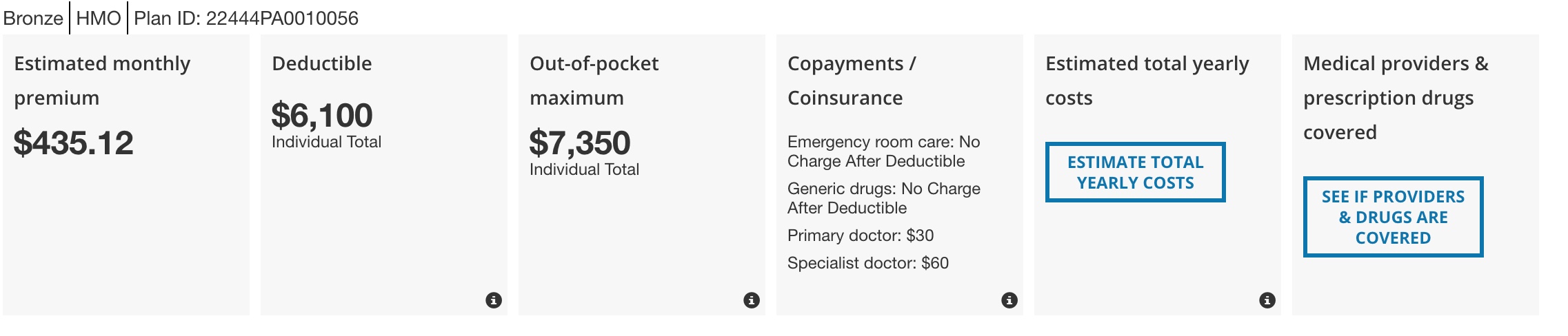Click the $7,350 out-of-pocket maximum amount

(x=580, y=143)
